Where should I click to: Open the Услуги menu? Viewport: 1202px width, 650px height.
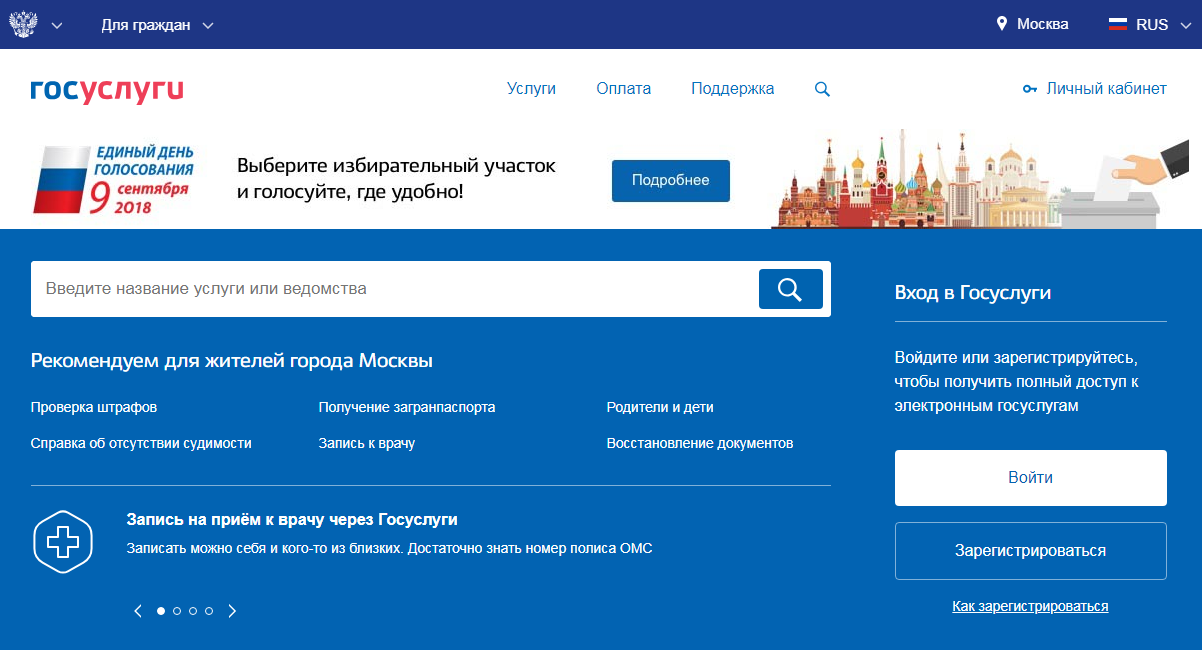[531, 89]
